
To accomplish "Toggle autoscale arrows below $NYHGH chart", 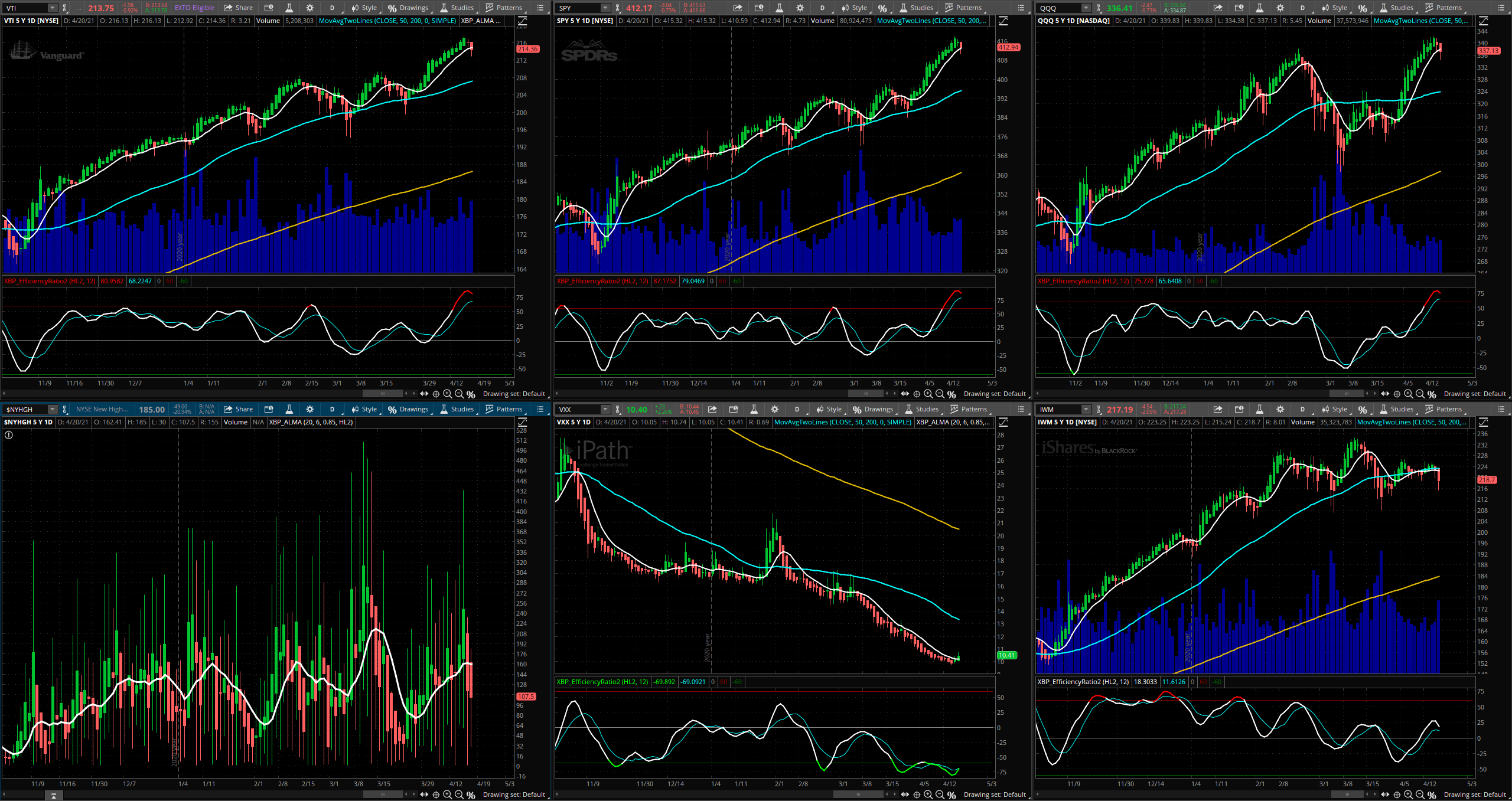I will coord(424,795).
